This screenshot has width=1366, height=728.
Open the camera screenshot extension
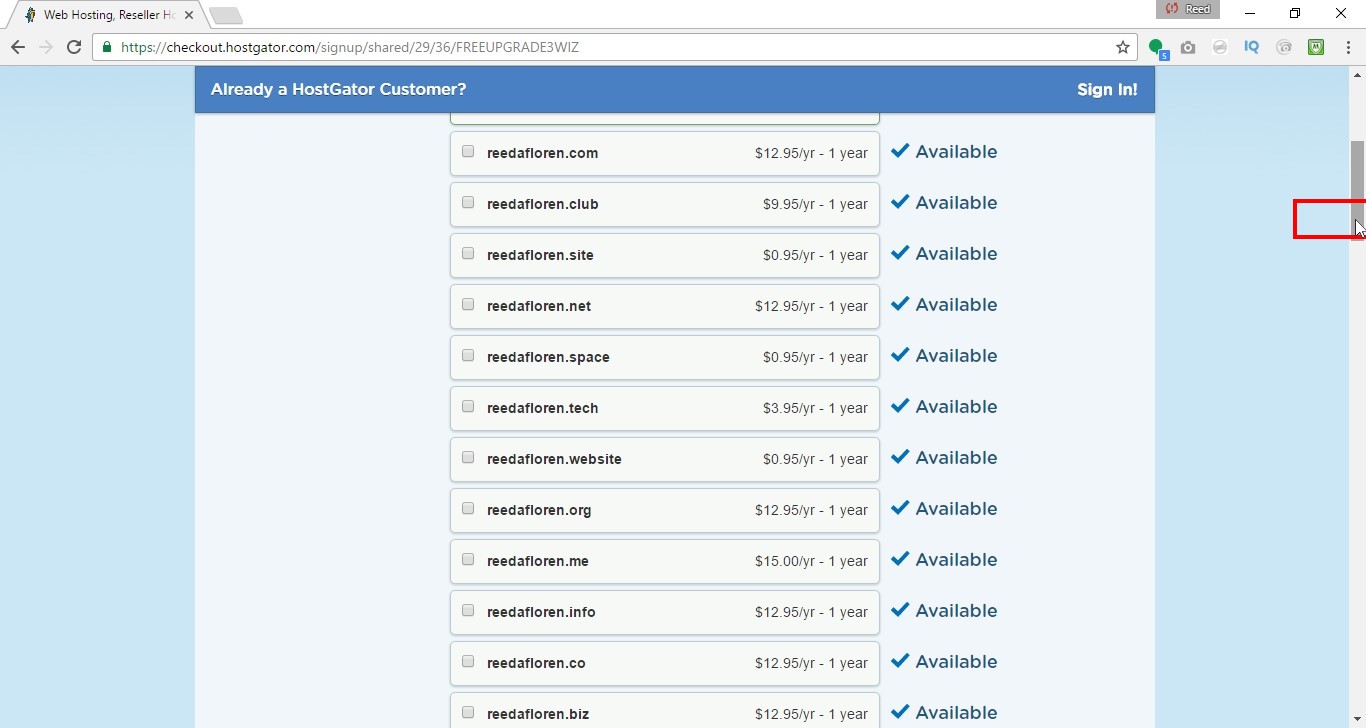click(1188, 47)
